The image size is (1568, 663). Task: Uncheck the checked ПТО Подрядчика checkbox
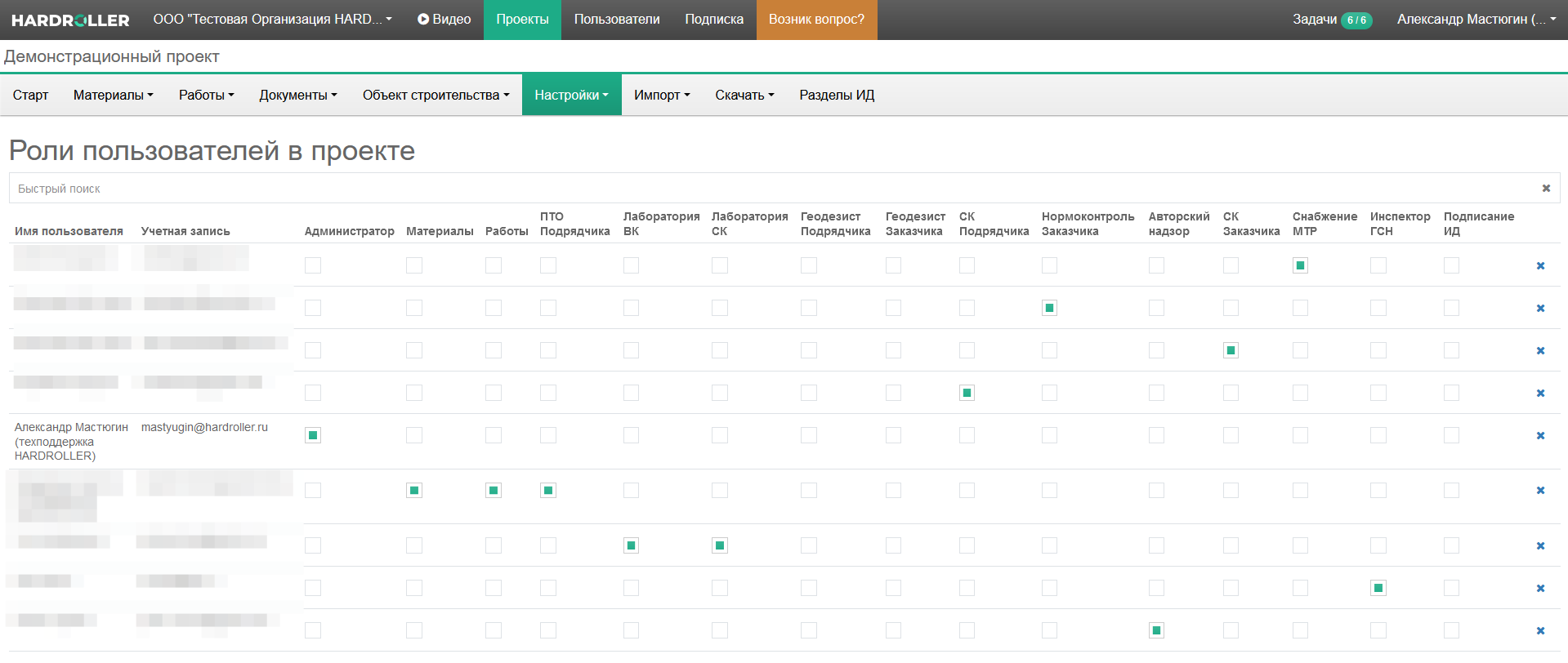tap(548, 491)
